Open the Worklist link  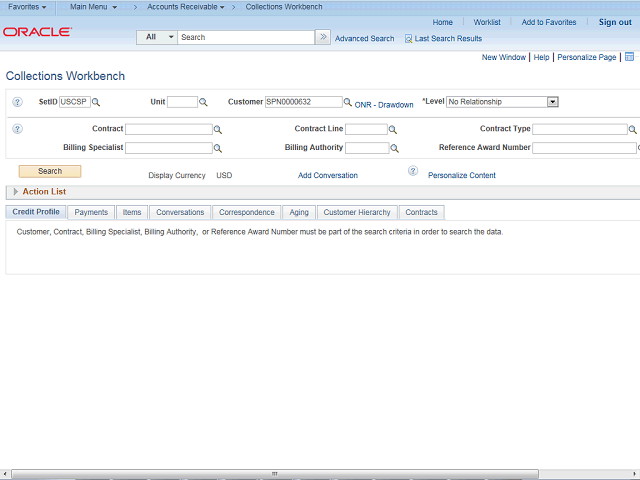[x=487, y=22]
